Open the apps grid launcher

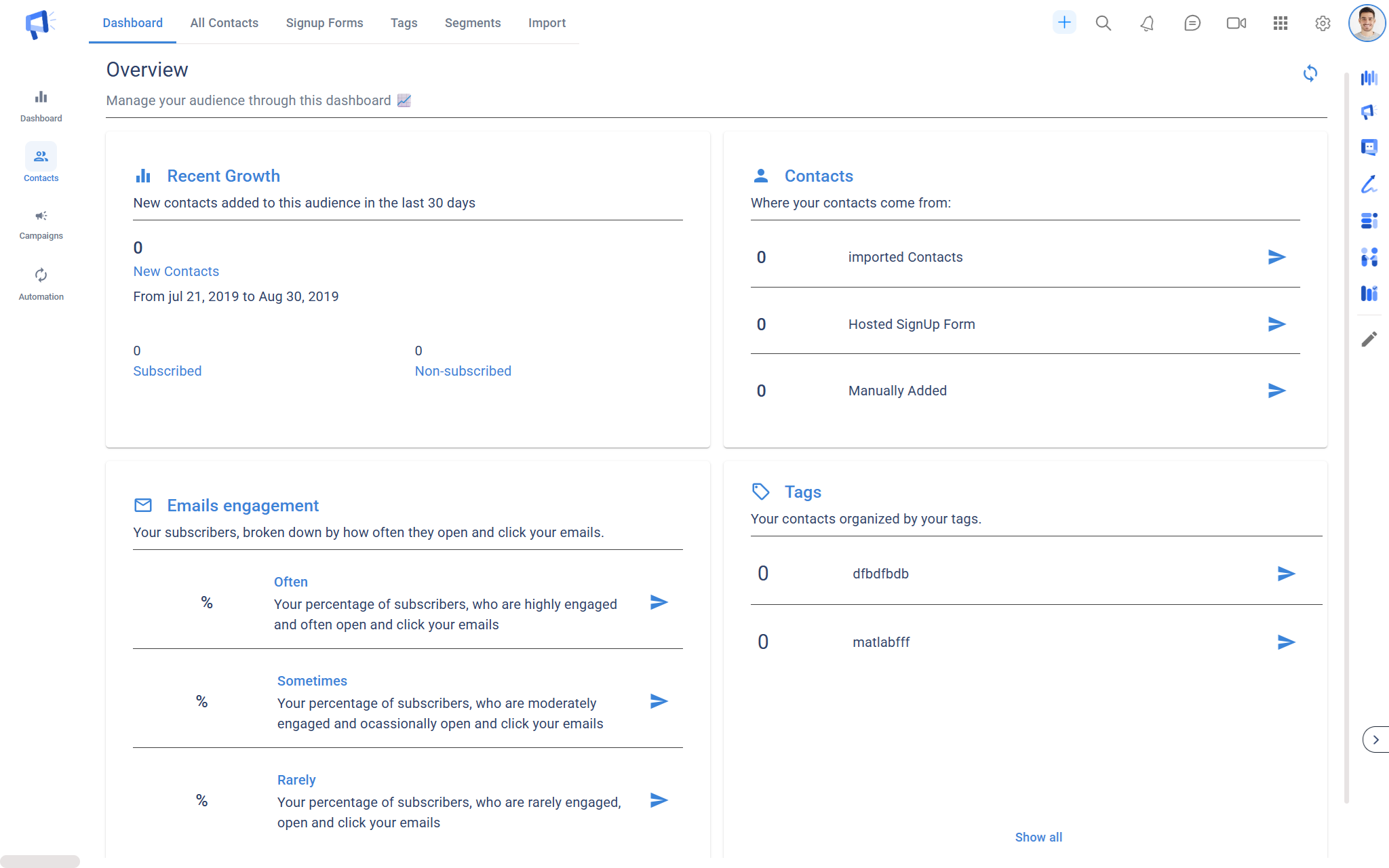click(1280, 23)
